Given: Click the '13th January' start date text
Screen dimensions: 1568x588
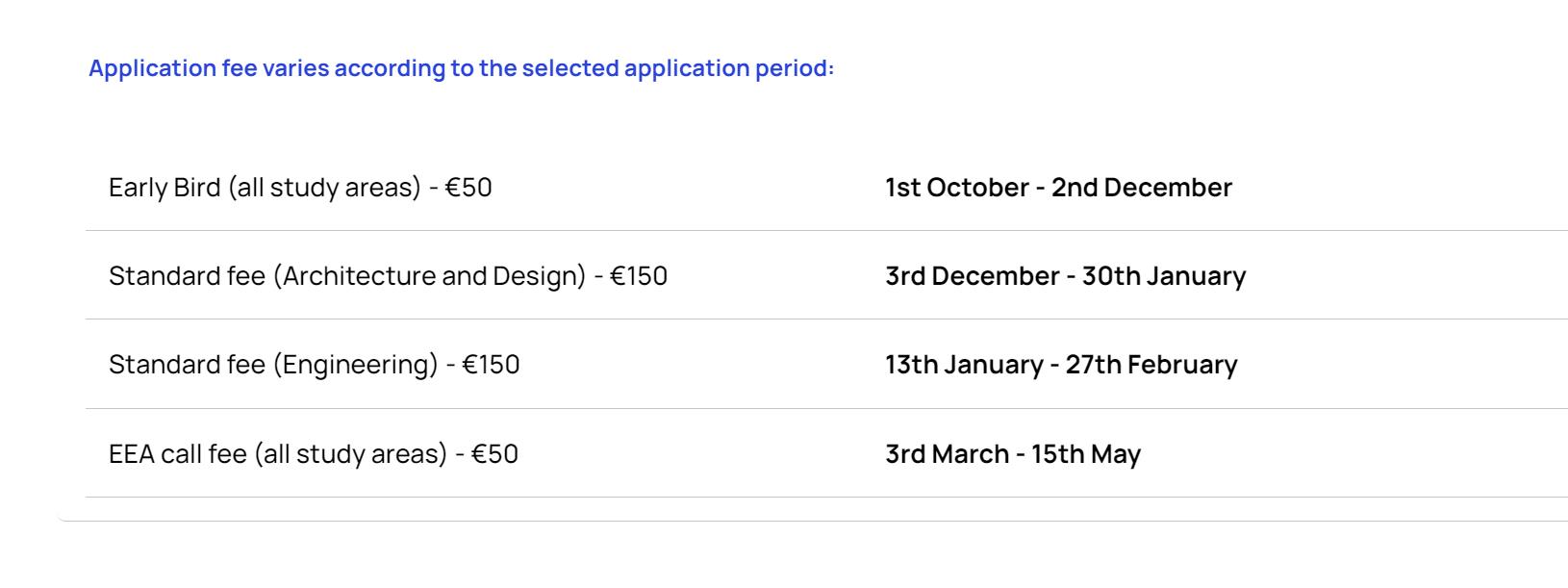Looking at the screenshot, I should click(964, 365).
